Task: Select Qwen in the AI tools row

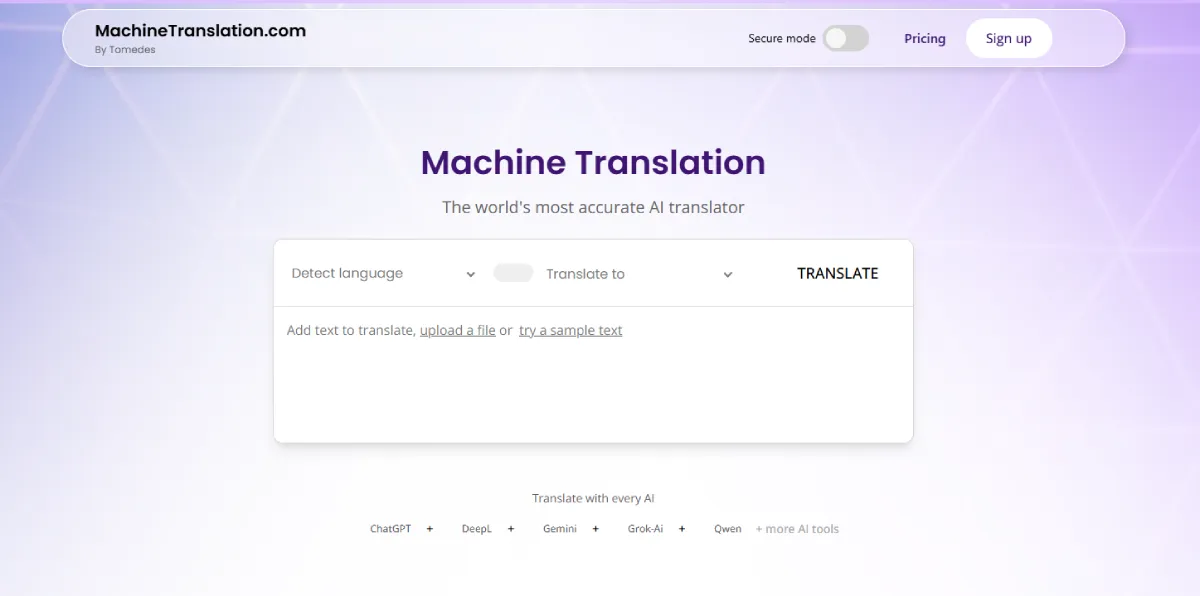Action: click(x=727, y=529)
